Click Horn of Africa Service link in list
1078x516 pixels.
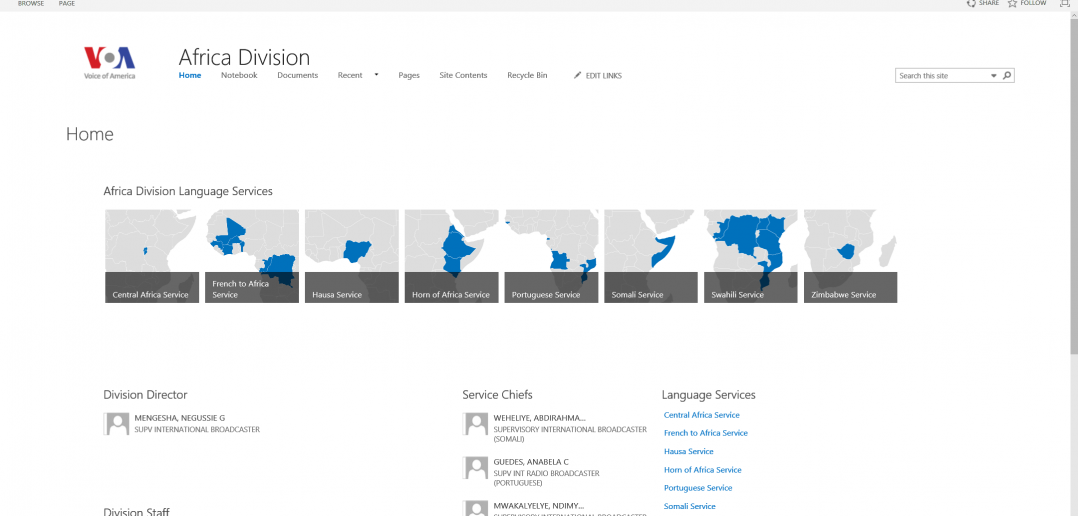[703, 470]
